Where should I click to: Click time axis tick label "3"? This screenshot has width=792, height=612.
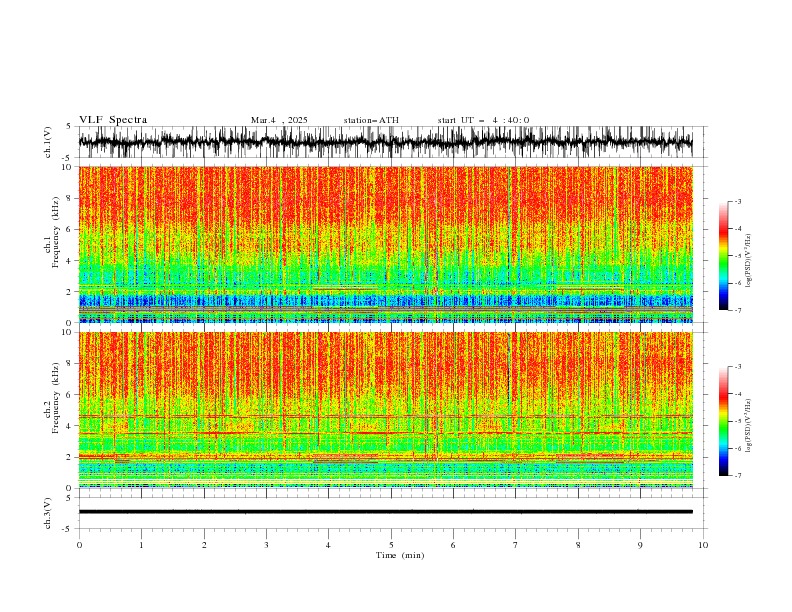266,545
